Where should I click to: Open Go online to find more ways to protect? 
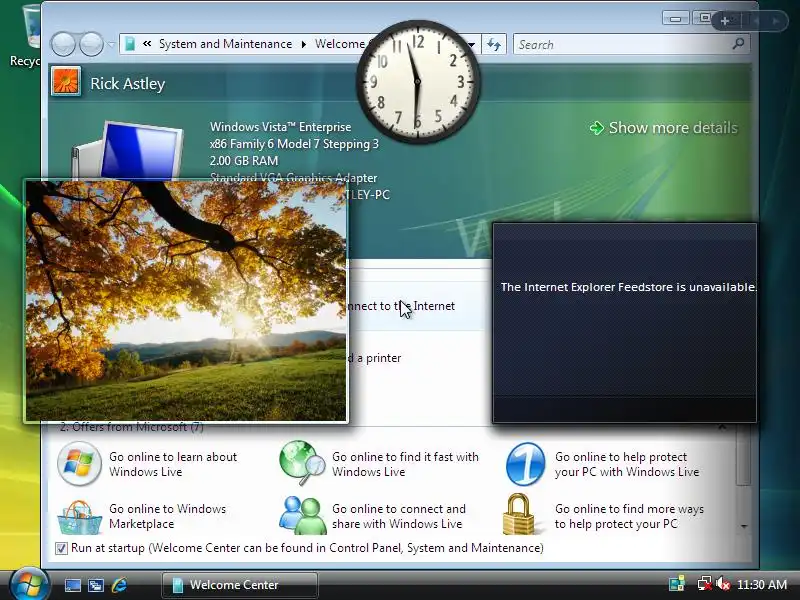coord(629,516)
